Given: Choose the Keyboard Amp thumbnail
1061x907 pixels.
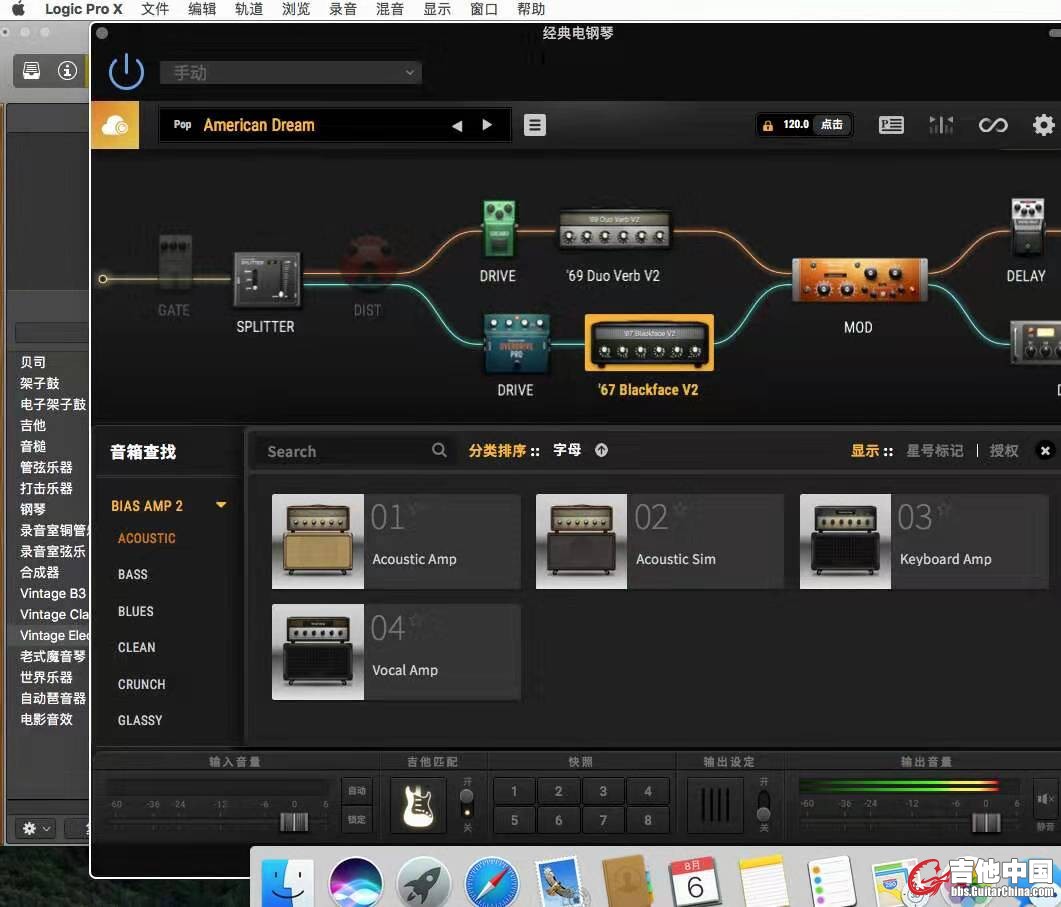Looking at the screenshot, I should click(x=845, y=541).
